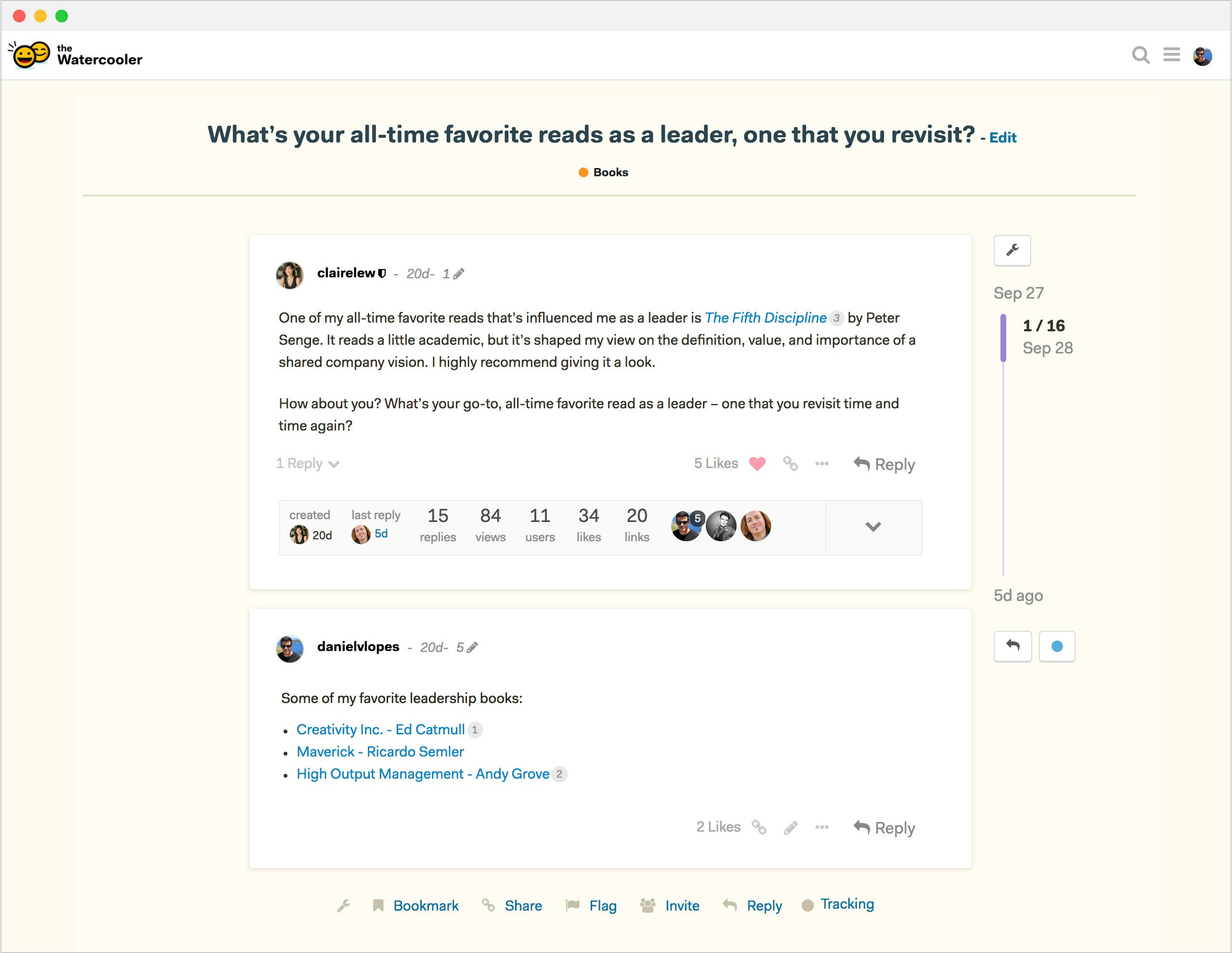Click the wrench admin button beside timeline
The height and width of the screenshot is (953, 1232).
pyautogui.click(x=1012, y=250)
